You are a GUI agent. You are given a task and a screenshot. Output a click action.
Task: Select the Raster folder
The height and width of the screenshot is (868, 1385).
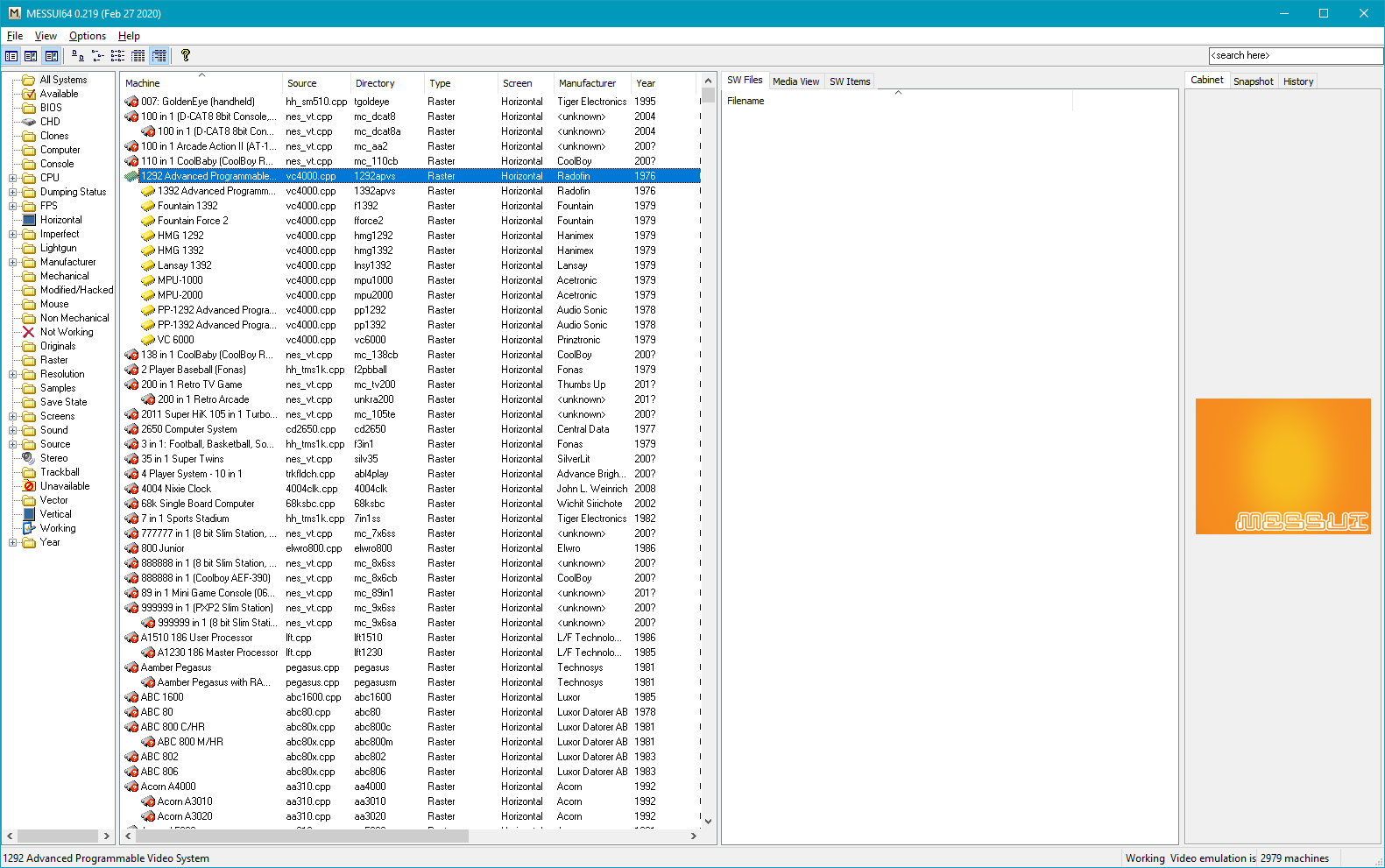[46, 360]
